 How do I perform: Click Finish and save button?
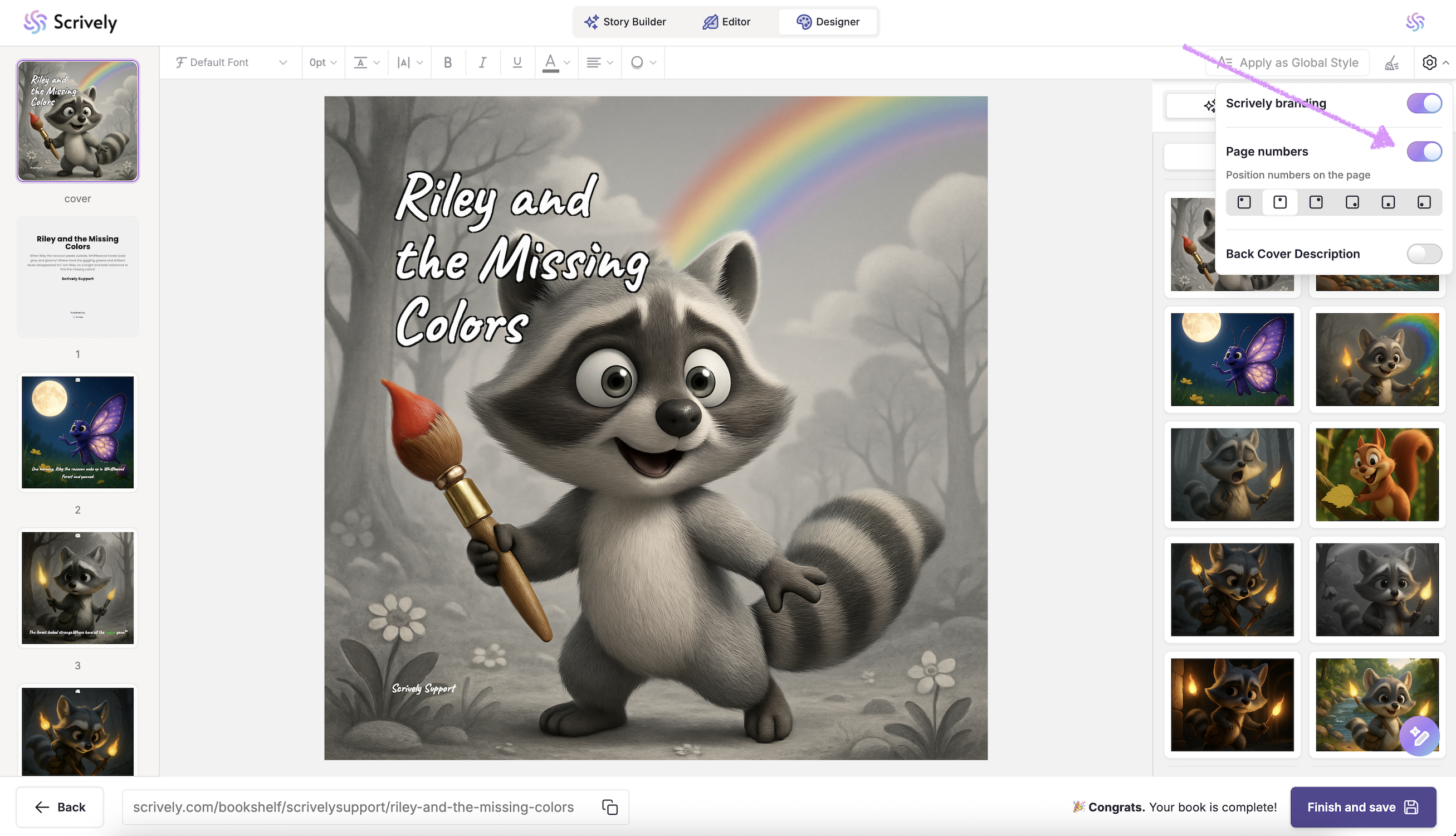(1362, 806)
